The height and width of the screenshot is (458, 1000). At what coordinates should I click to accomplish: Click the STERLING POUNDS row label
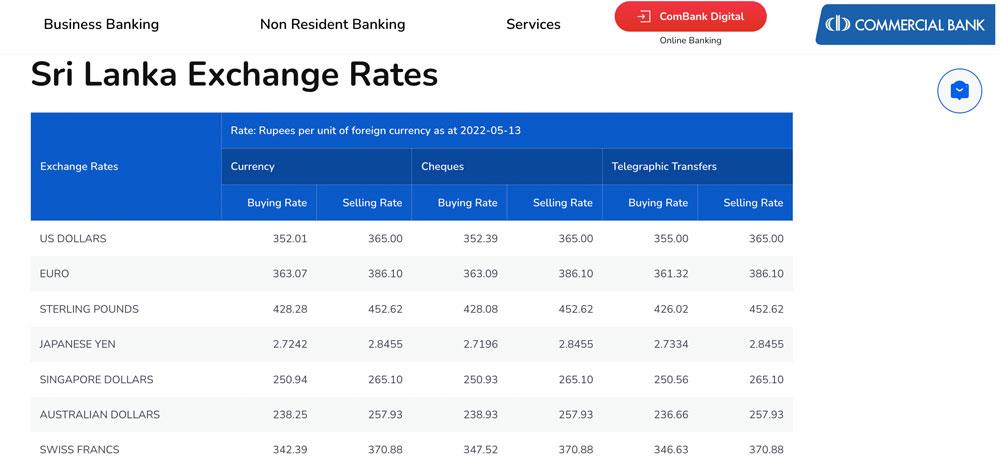89,309
